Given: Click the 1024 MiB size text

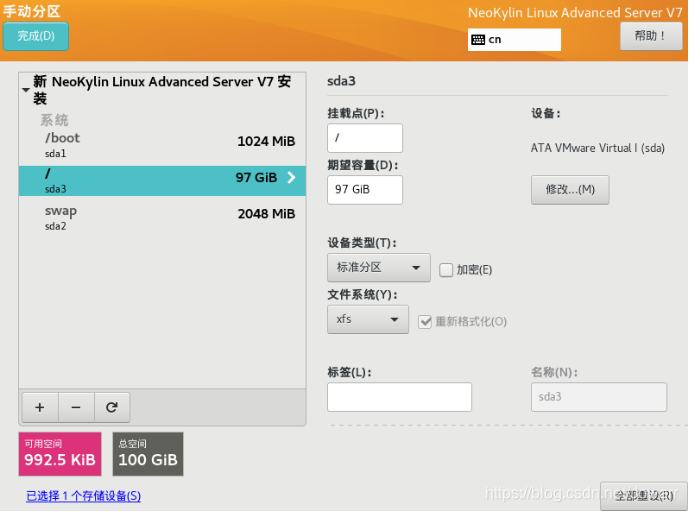Looking at the screenshot, I should click(x=266, y=141).
